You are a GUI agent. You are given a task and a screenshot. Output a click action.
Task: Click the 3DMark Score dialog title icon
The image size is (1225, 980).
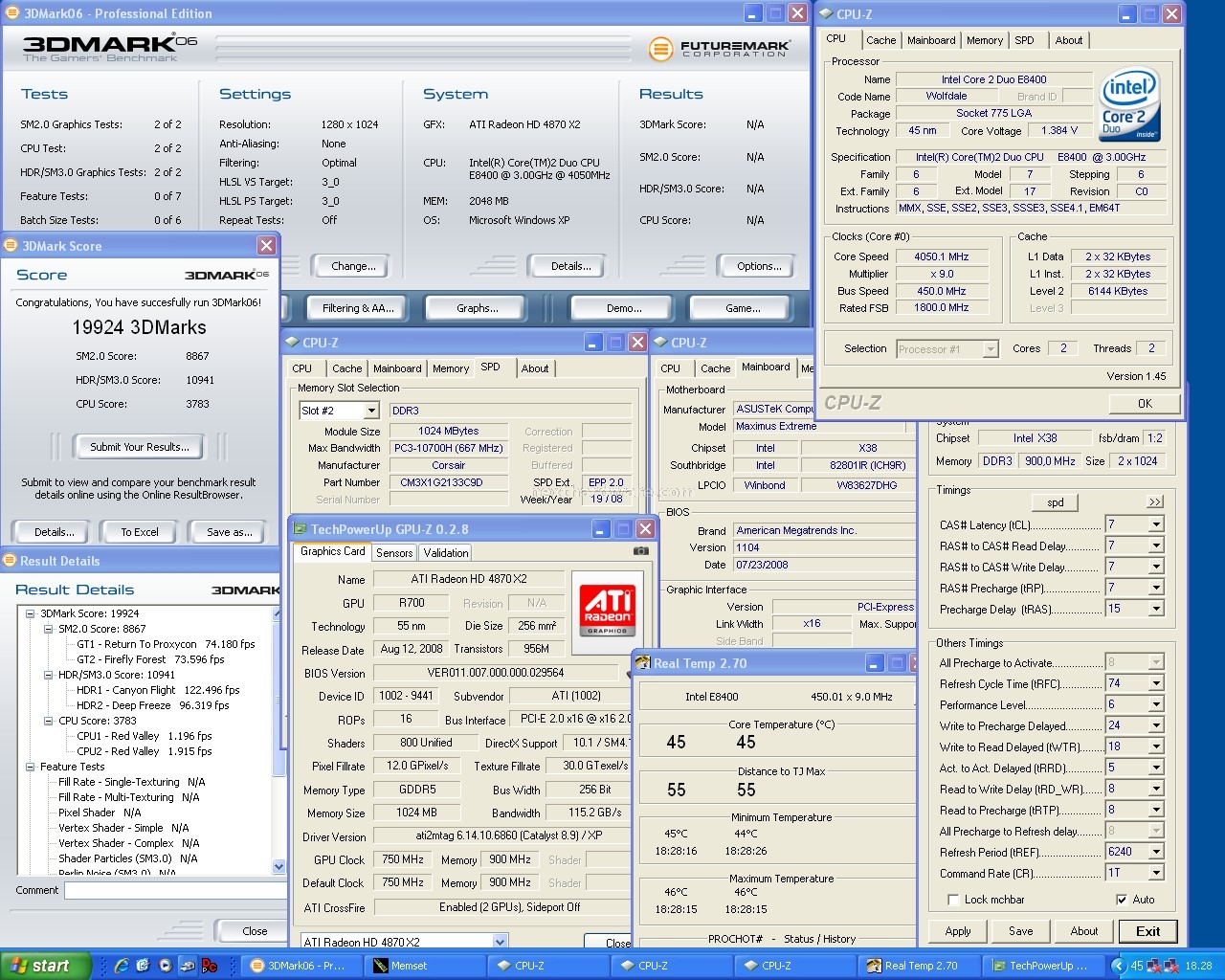[11, 246]
